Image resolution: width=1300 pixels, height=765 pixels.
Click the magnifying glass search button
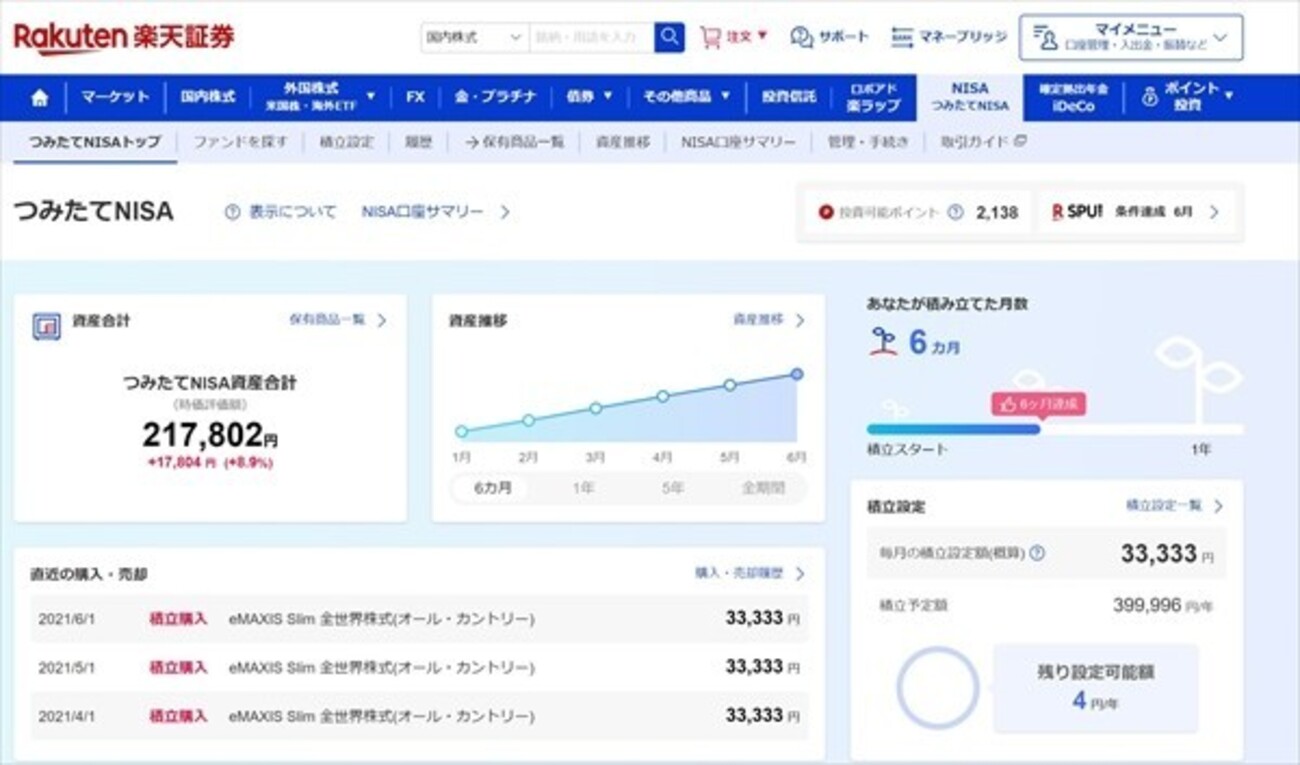(669, 37)
